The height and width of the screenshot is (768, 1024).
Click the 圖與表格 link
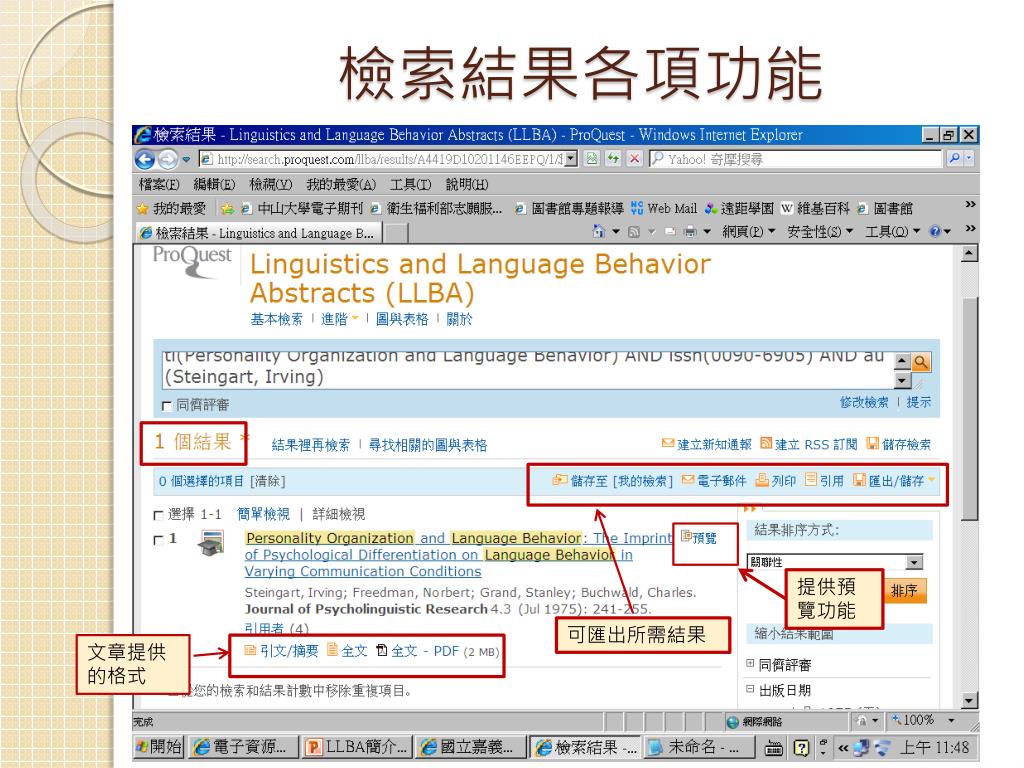tap(402, 319)
